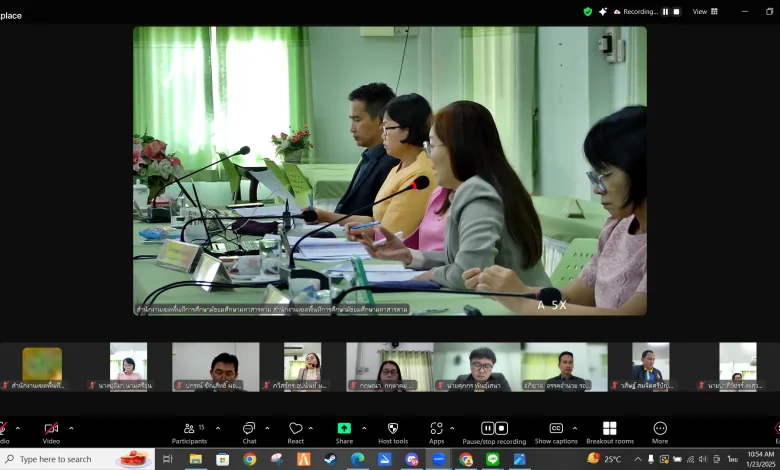Click the Recording... cloud status label
The image size is (780, 470).
[x=636, y=11]
